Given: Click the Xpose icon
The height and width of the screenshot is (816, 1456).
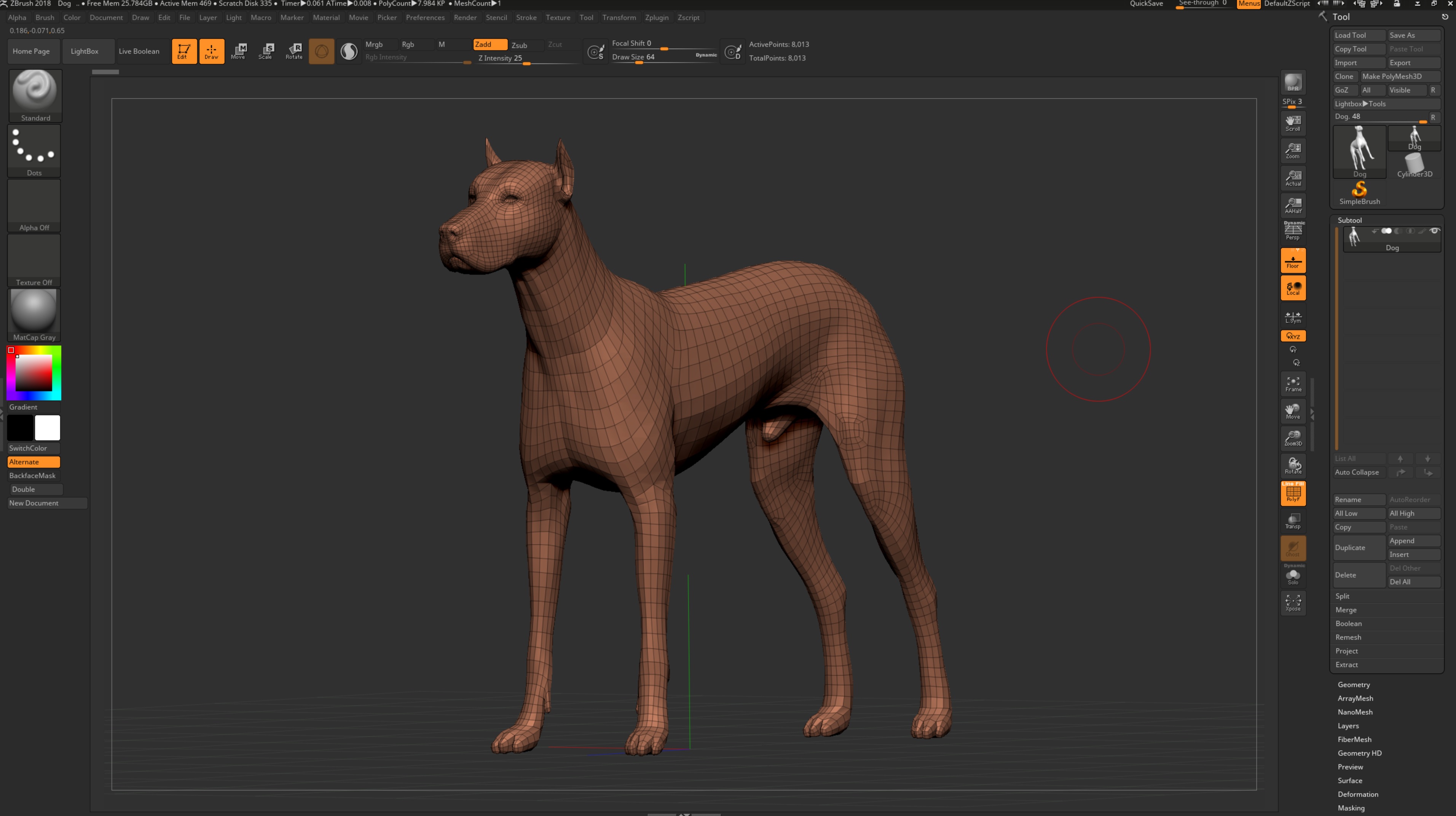Looking at the screenshot, I should click(1293, 602).
